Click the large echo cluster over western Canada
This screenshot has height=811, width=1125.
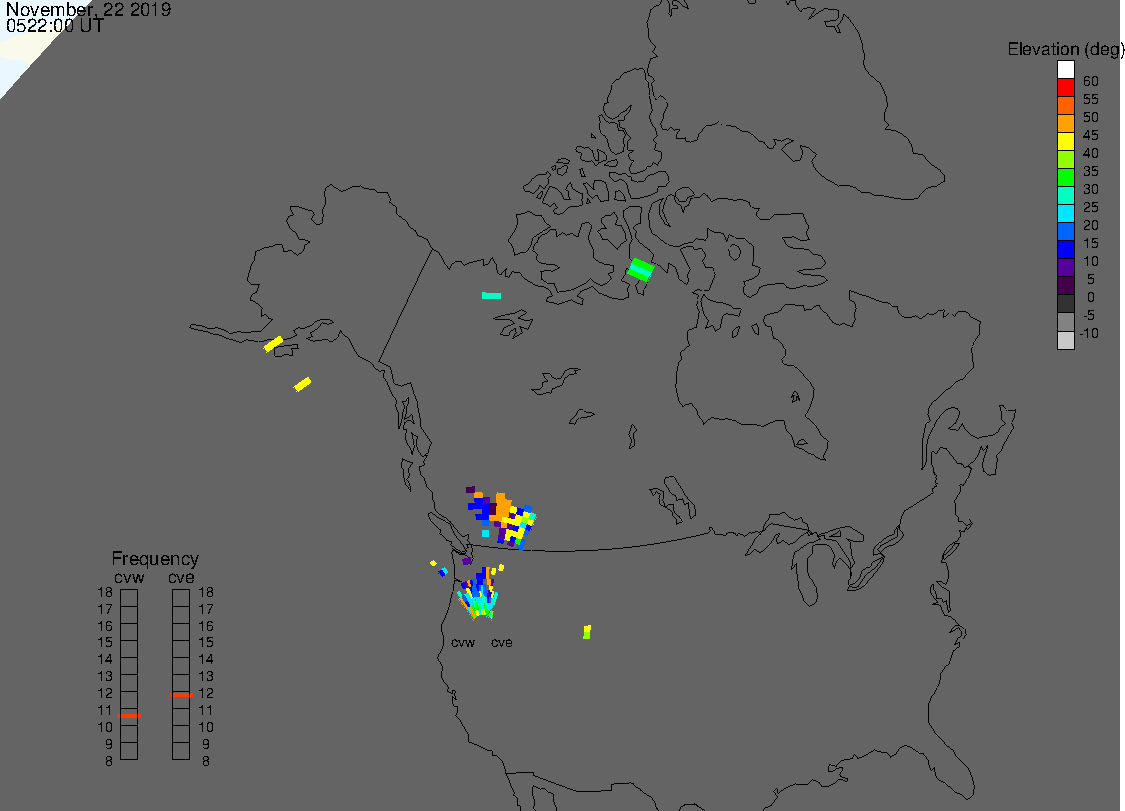(x=502, y=518)
